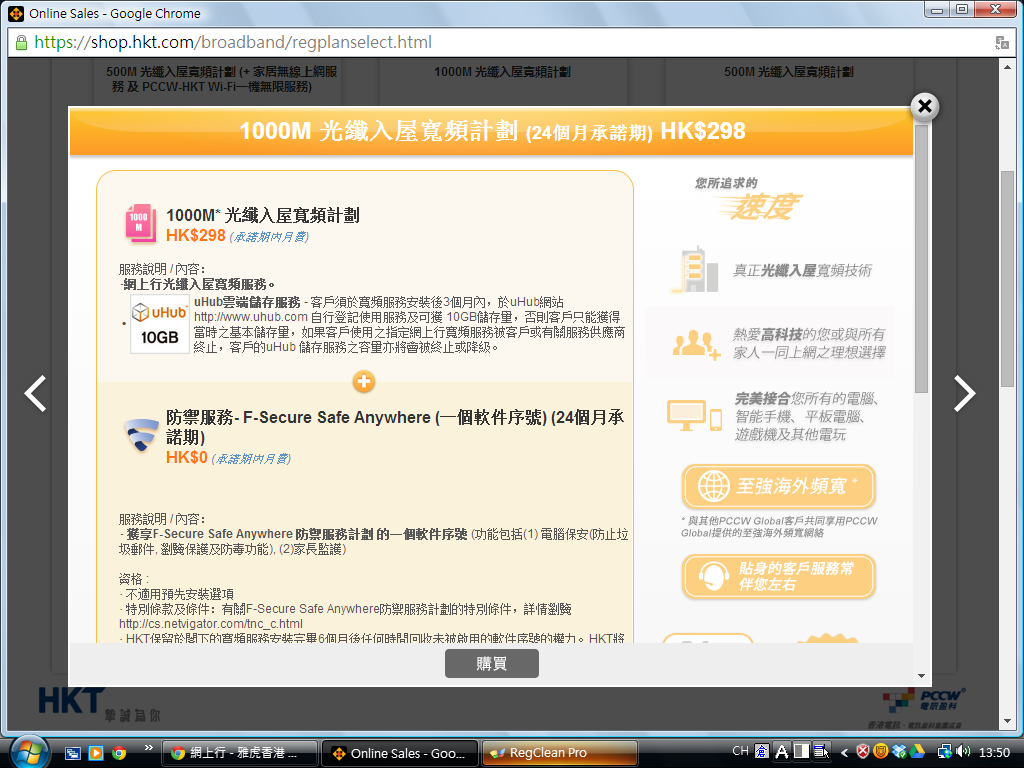Click the 1000M 光纖入屋寬頻計劃 plan heading
The height and width of the screenshot is (768, 1024).
(x=263, y=216)
